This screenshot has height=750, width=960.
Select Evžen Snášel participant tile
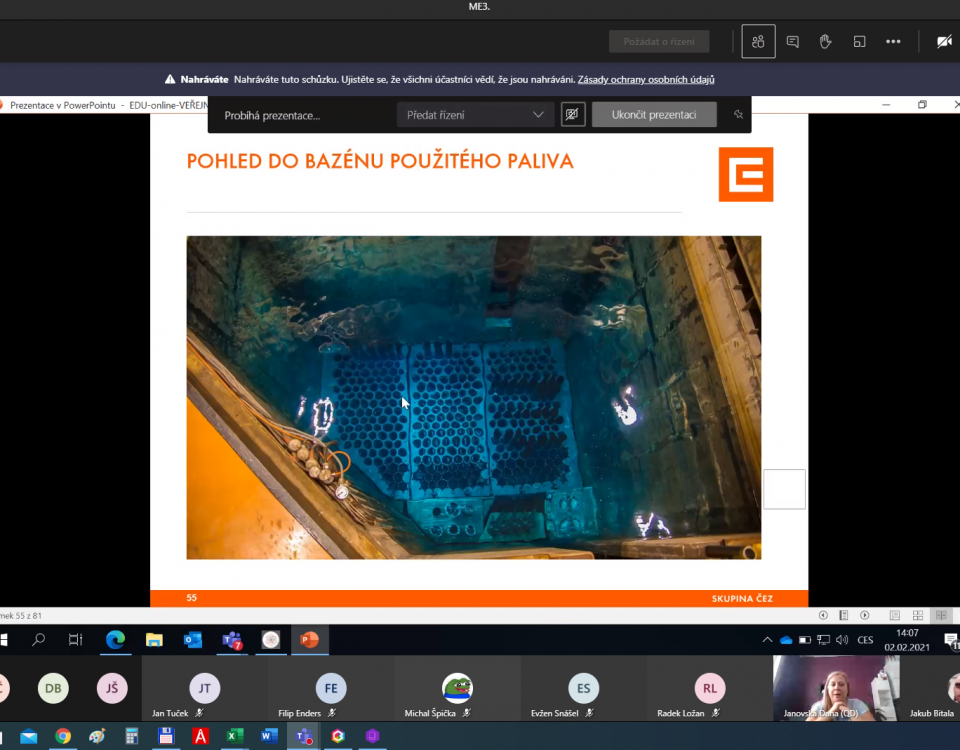[x=583, y=688]
